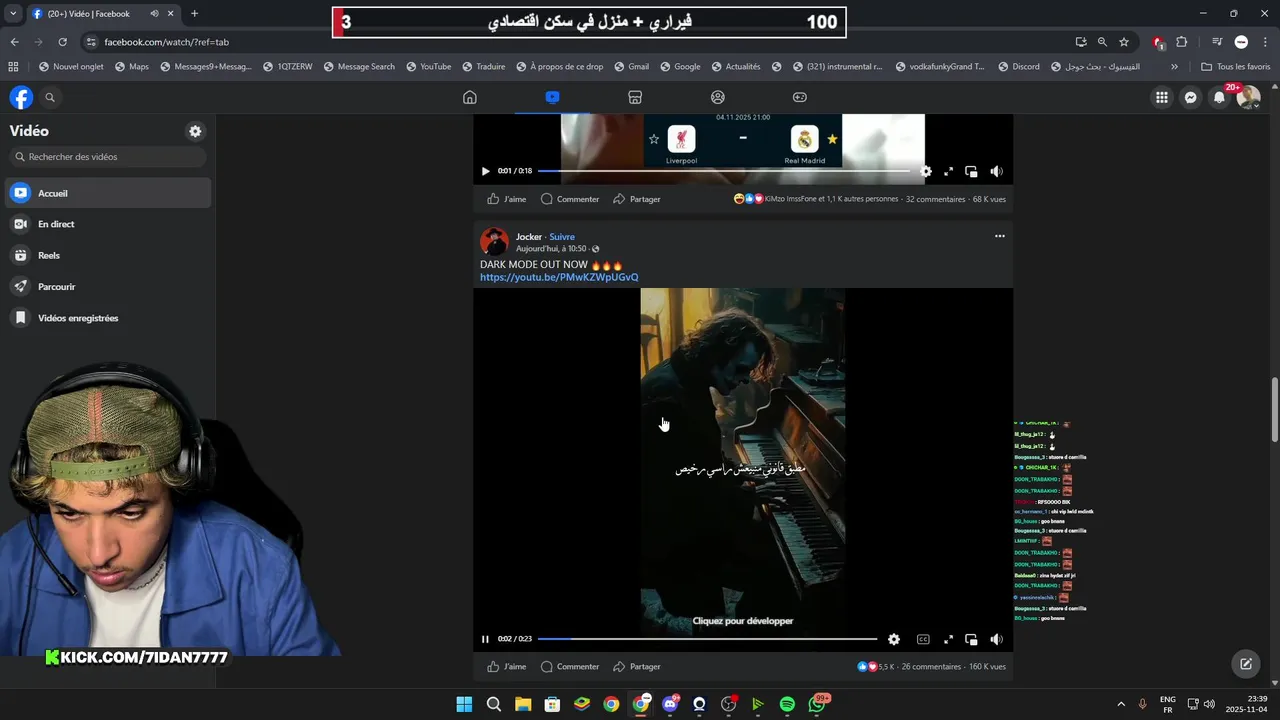Open new message compose floating icon

[1246, 663]
